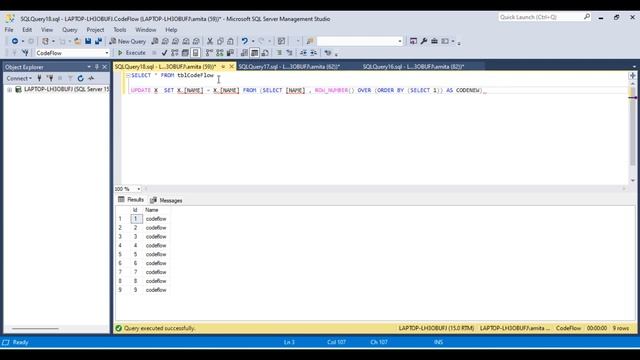Switch to the SQLQuery16.sql tab

point(413,67)
